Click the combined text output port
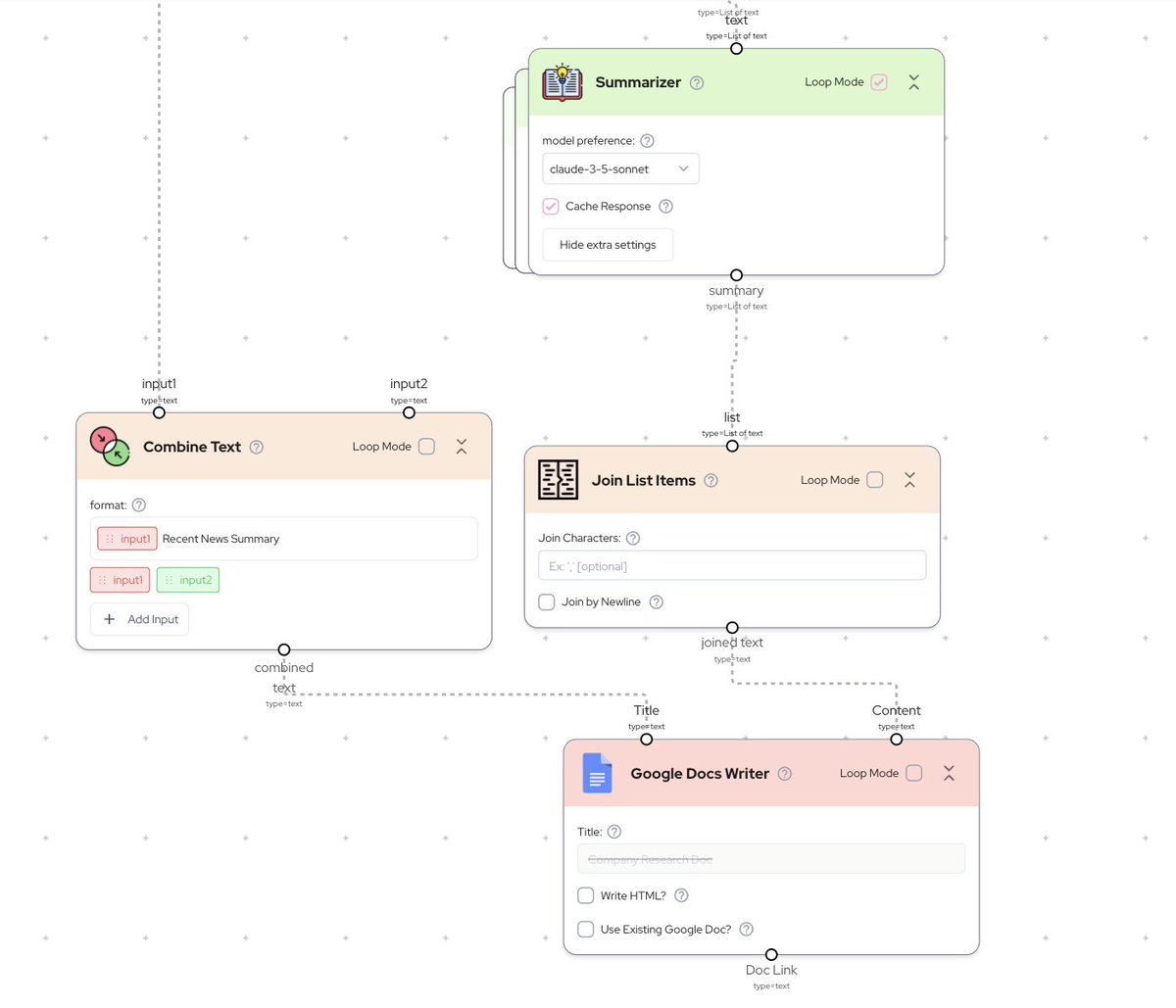Screen dimensions: 1176x1008 [x=283, y=649]
